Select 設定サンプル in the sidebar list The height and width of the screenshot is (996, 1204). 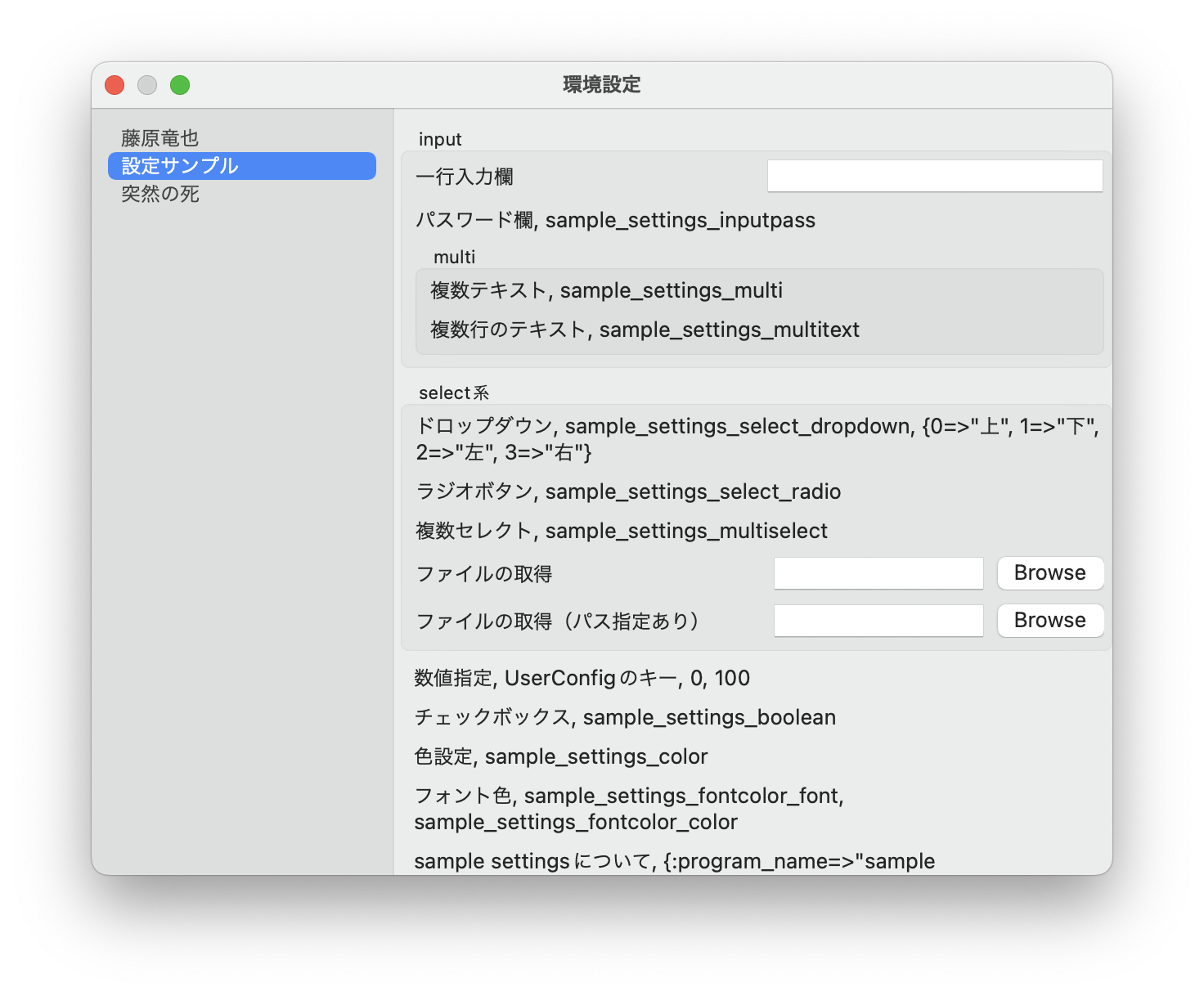pos(180,166)
